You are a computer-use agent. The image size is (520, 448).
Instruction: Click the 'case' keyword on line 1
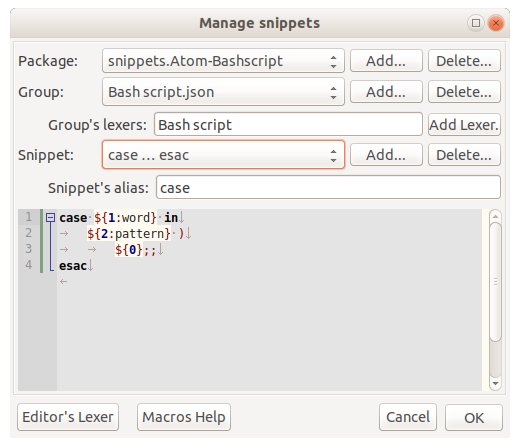click(73, 218)
